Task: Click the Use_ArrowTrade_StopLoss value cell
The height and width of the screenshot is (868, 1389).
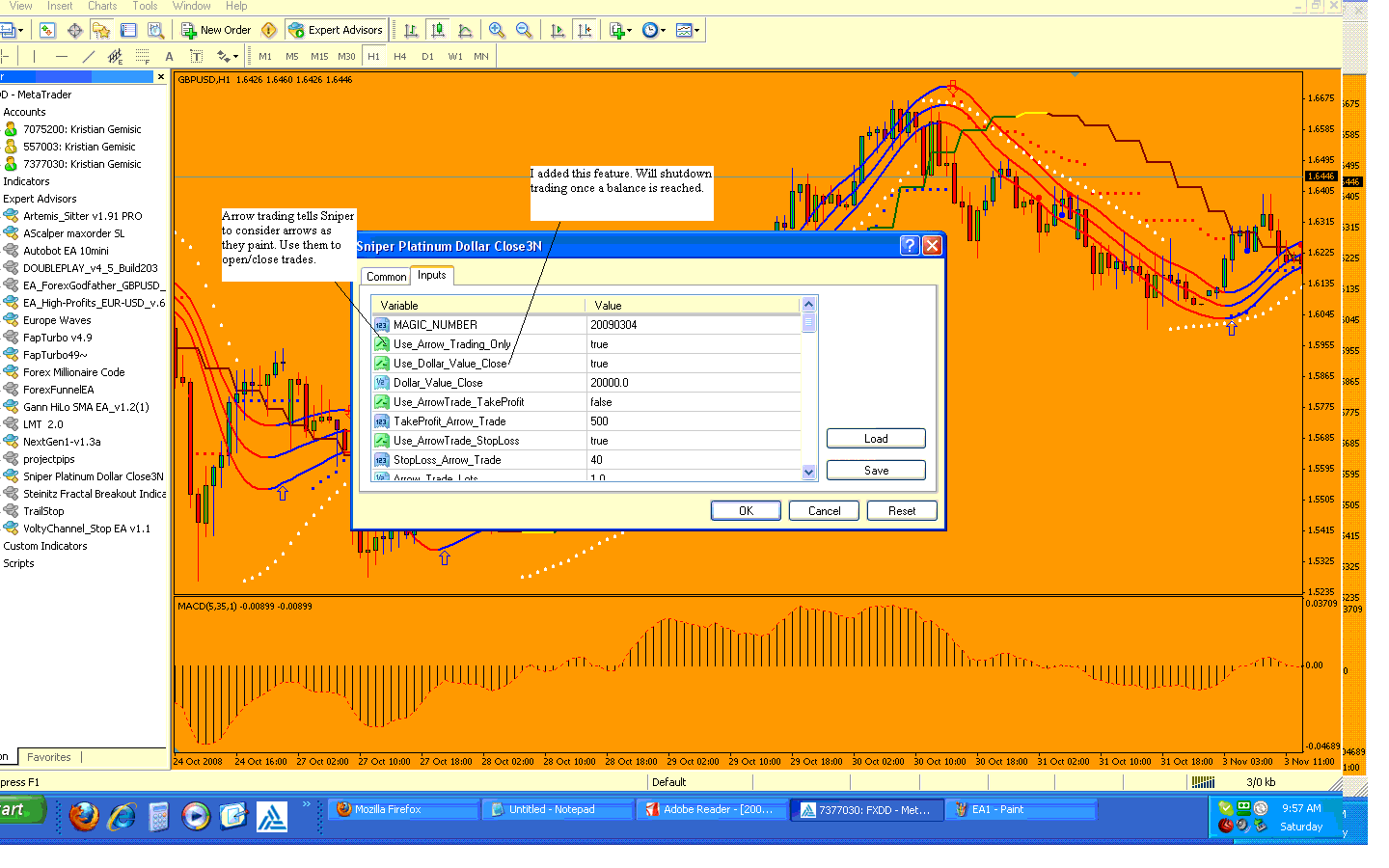Action: 693,441
